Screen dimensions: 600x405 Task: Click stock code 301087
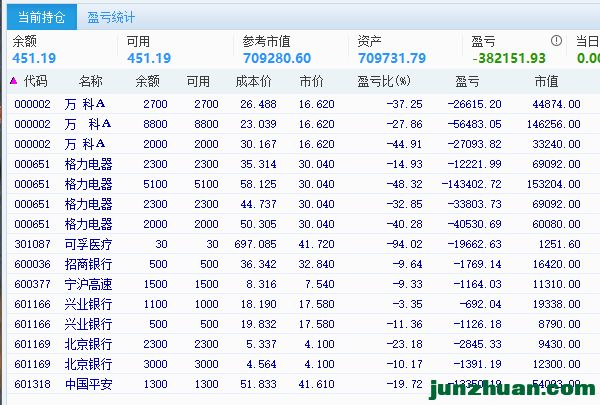pos(32,244)
